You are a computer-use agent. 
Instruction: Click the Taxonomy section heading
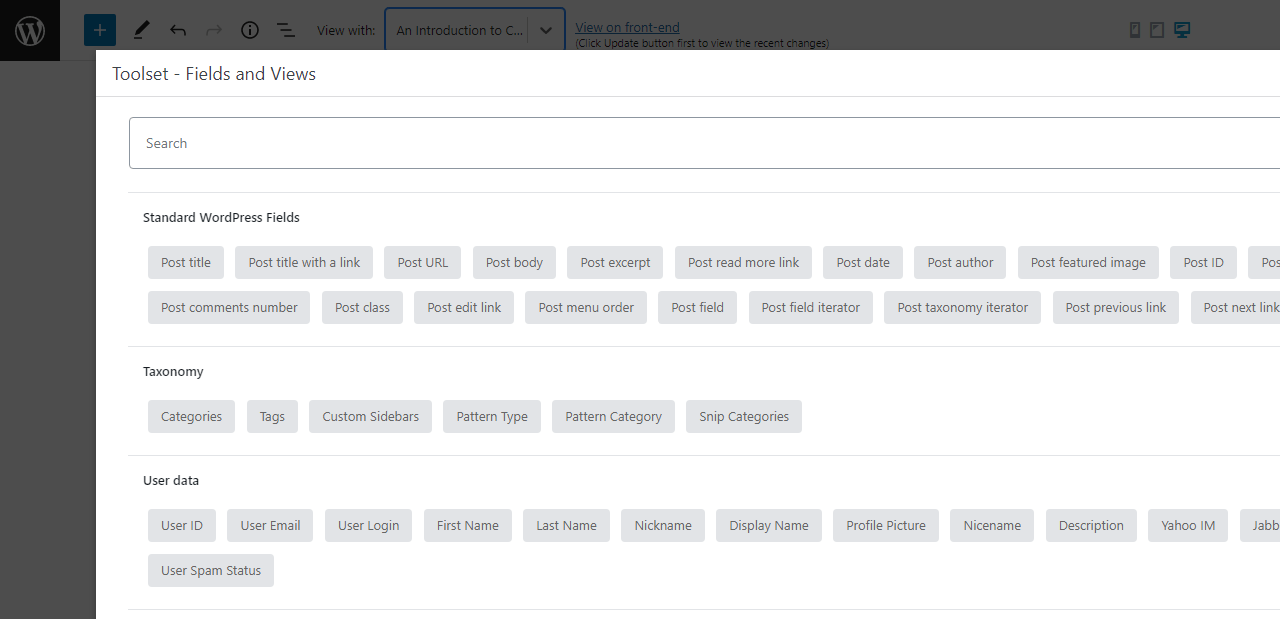click(173, 371)
